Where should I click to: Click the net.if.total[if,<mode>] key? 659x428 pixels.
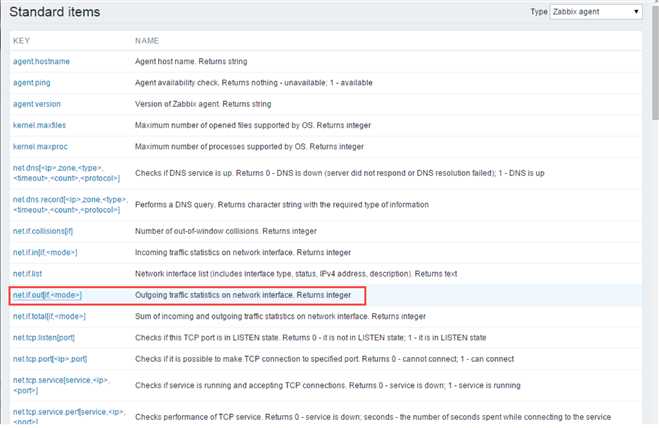click(x=49, y=317)
